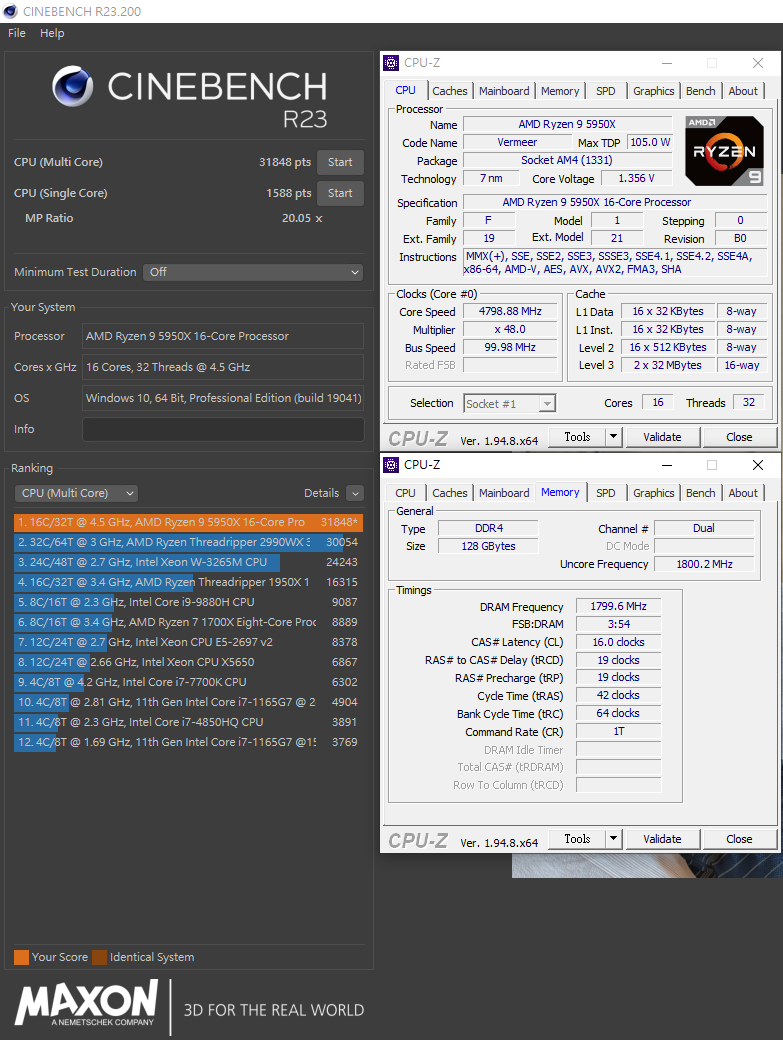
Task: Select ranking row 7 Xeon E5-2697 v2
Action: [x=188, y=642]
